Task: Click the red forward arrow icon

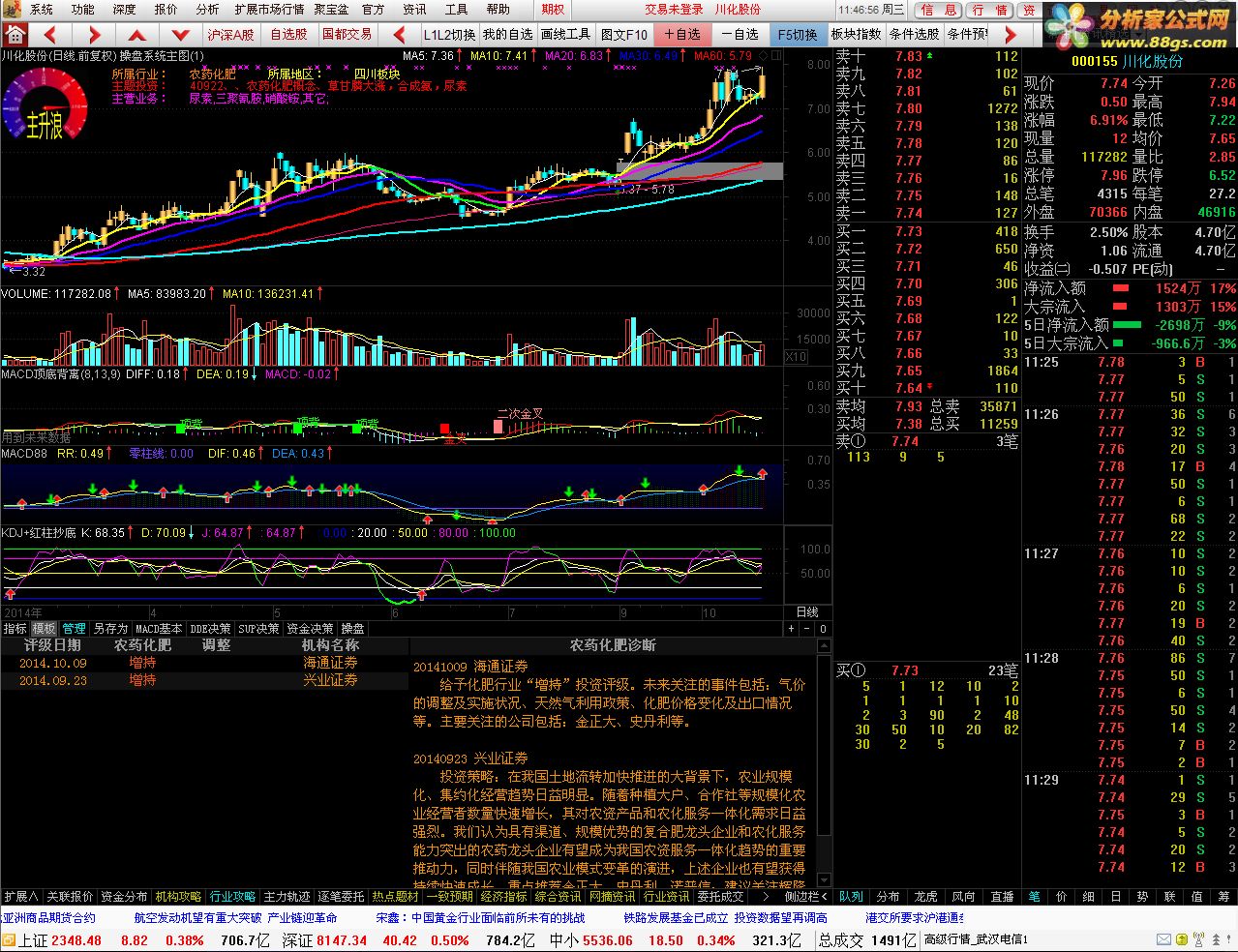Action: click(94, 35)
